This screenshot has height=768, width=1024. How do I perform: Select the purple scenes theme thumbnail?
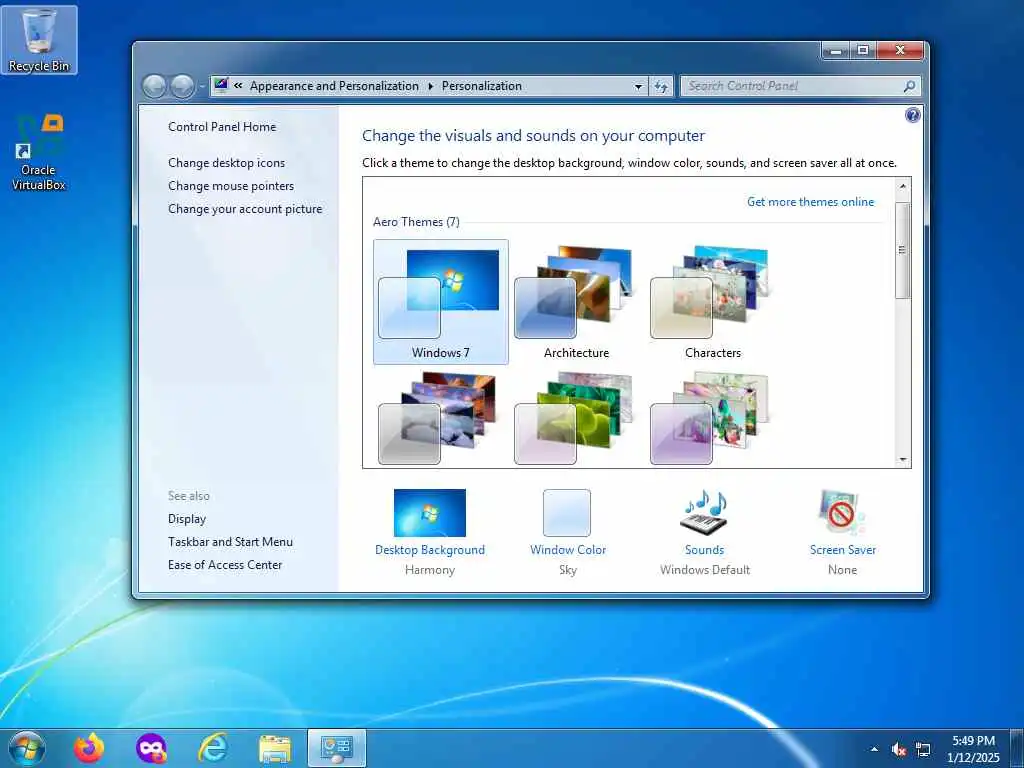pos(709,418)
